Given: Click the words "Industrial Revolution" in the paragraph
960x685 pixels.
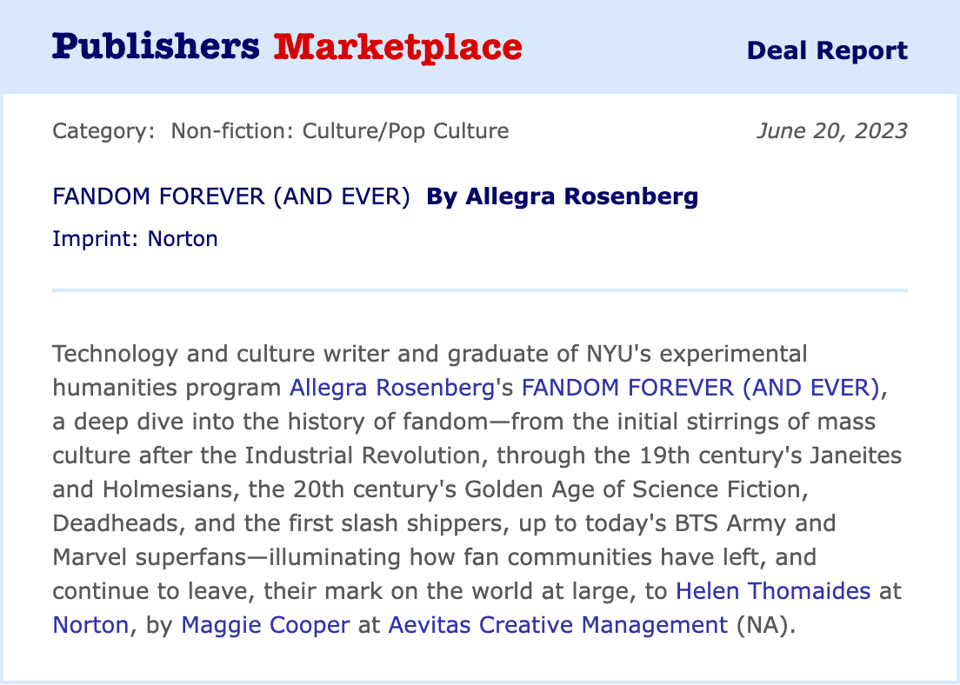Looking at the screenshot, I should tap(362, 456).
